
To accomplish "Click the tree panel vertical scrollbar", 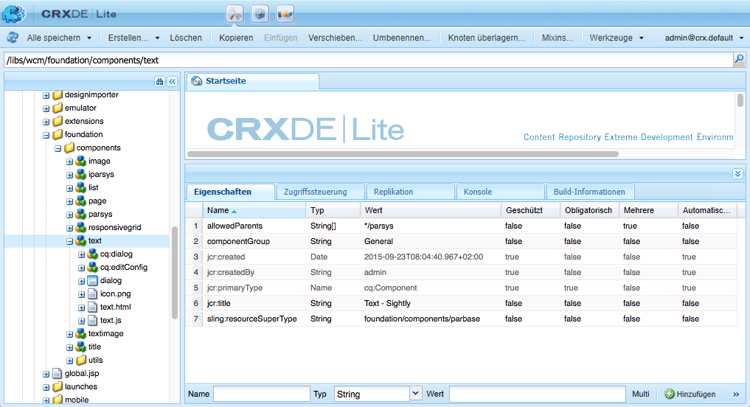I will click(x=175, y=273).
